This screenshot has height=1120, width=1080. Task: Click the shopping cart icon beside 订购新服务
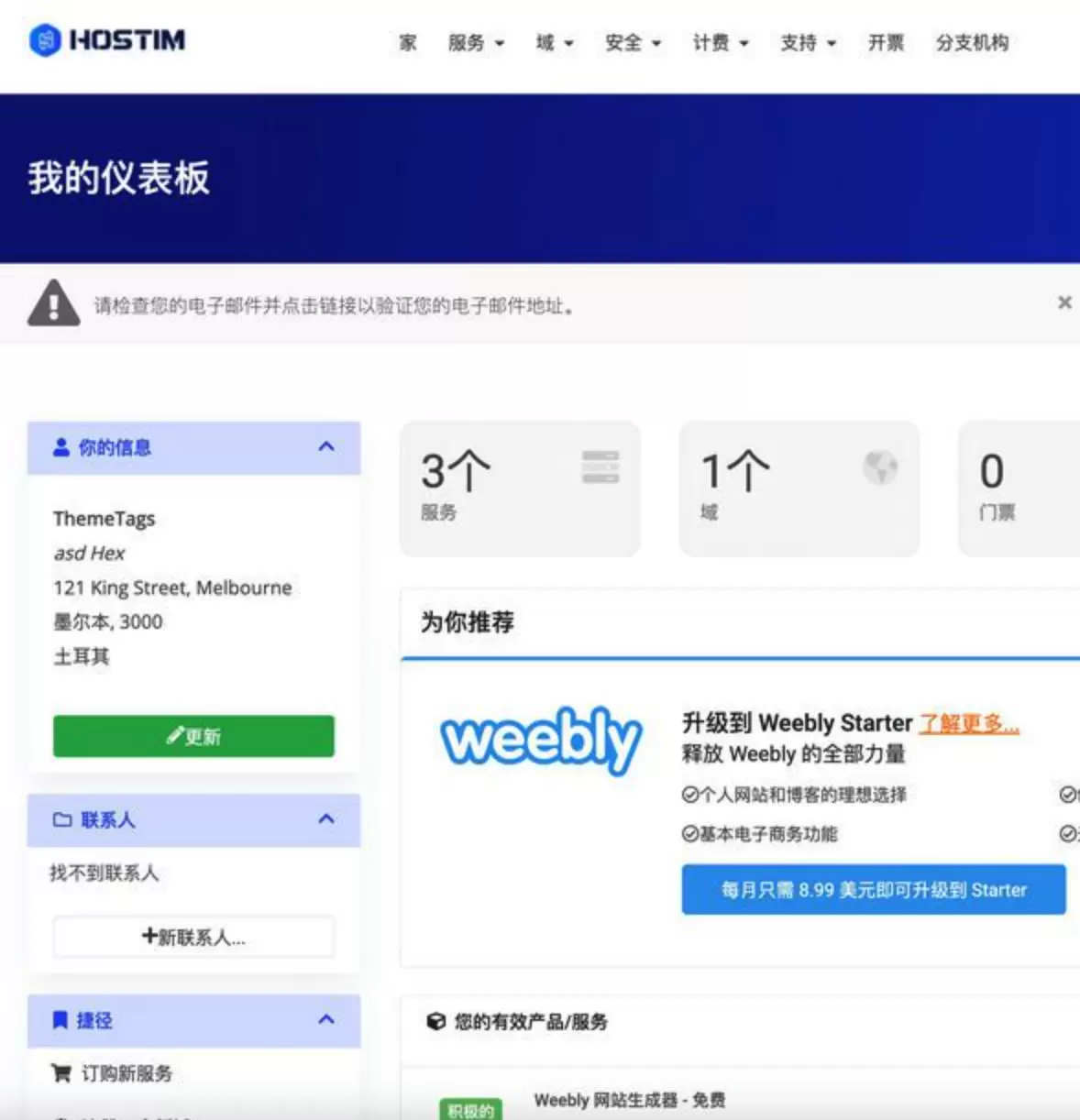(x=61, y=1073)
